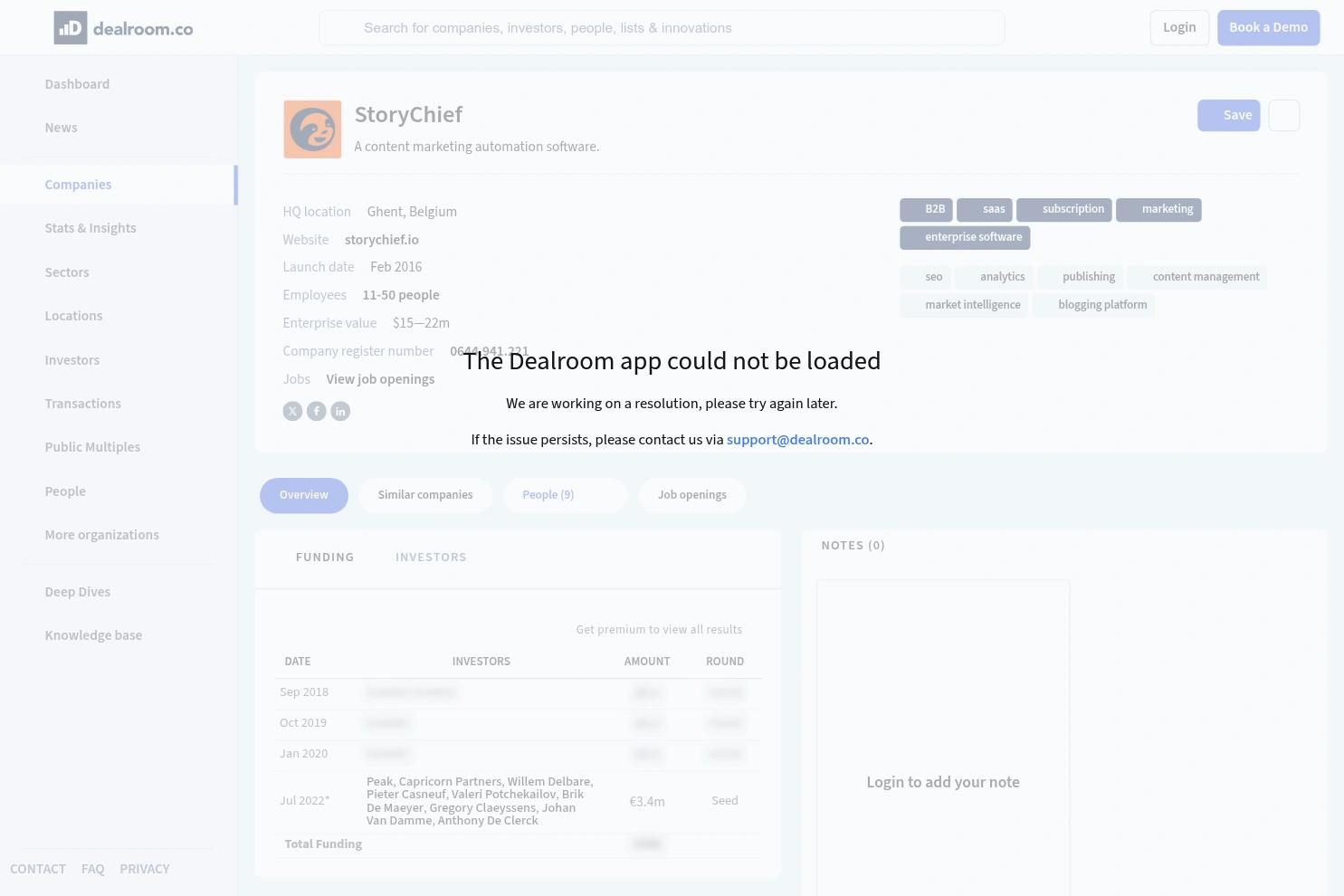Select the enterprise software tag
This screenshot has height=896, width=1344.
(x=965, y=237)
